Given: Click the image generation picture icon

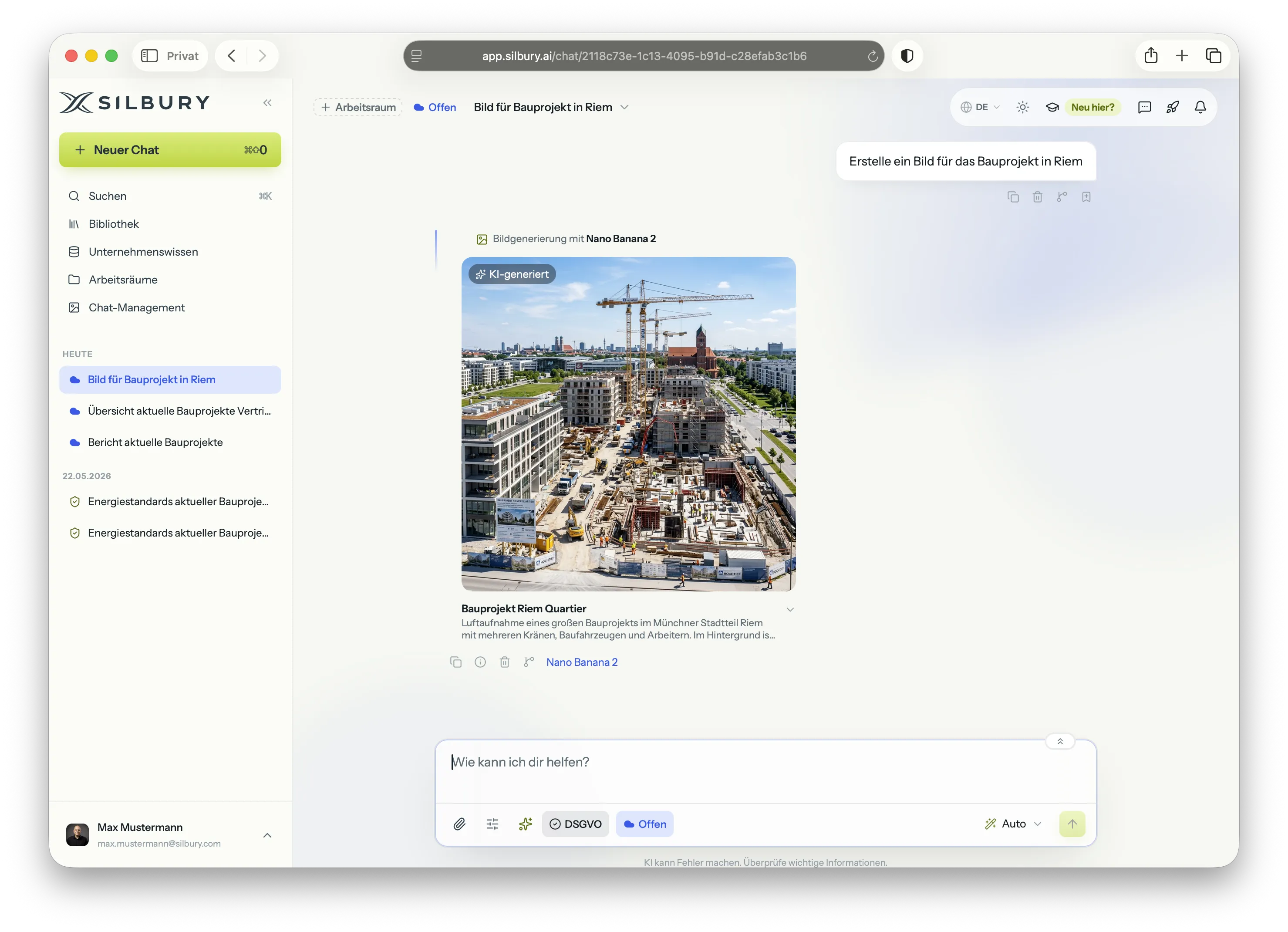Looking at the screenshot, I should click(482, 239).
